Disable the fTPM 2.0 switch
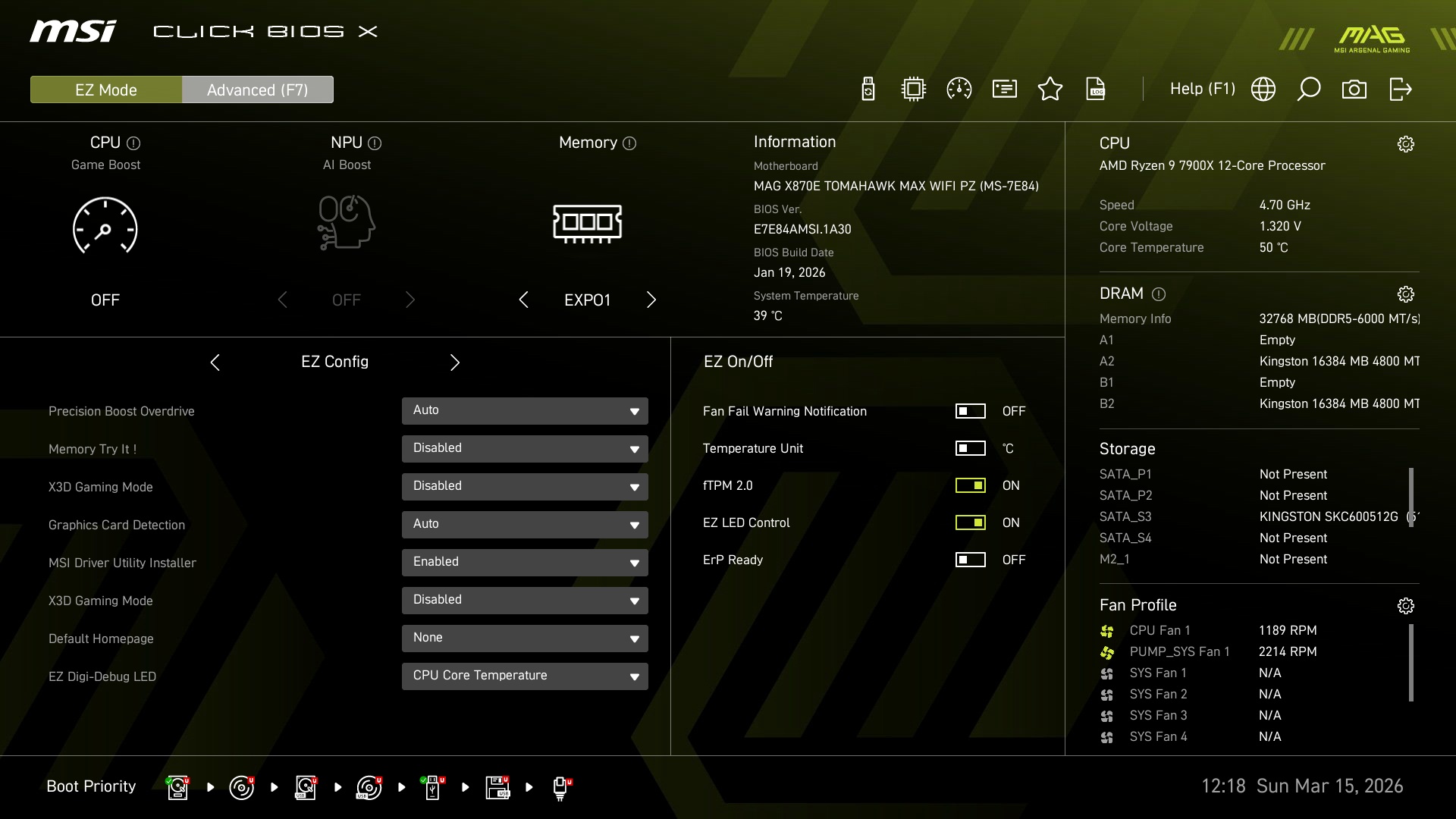 [970, 485]
